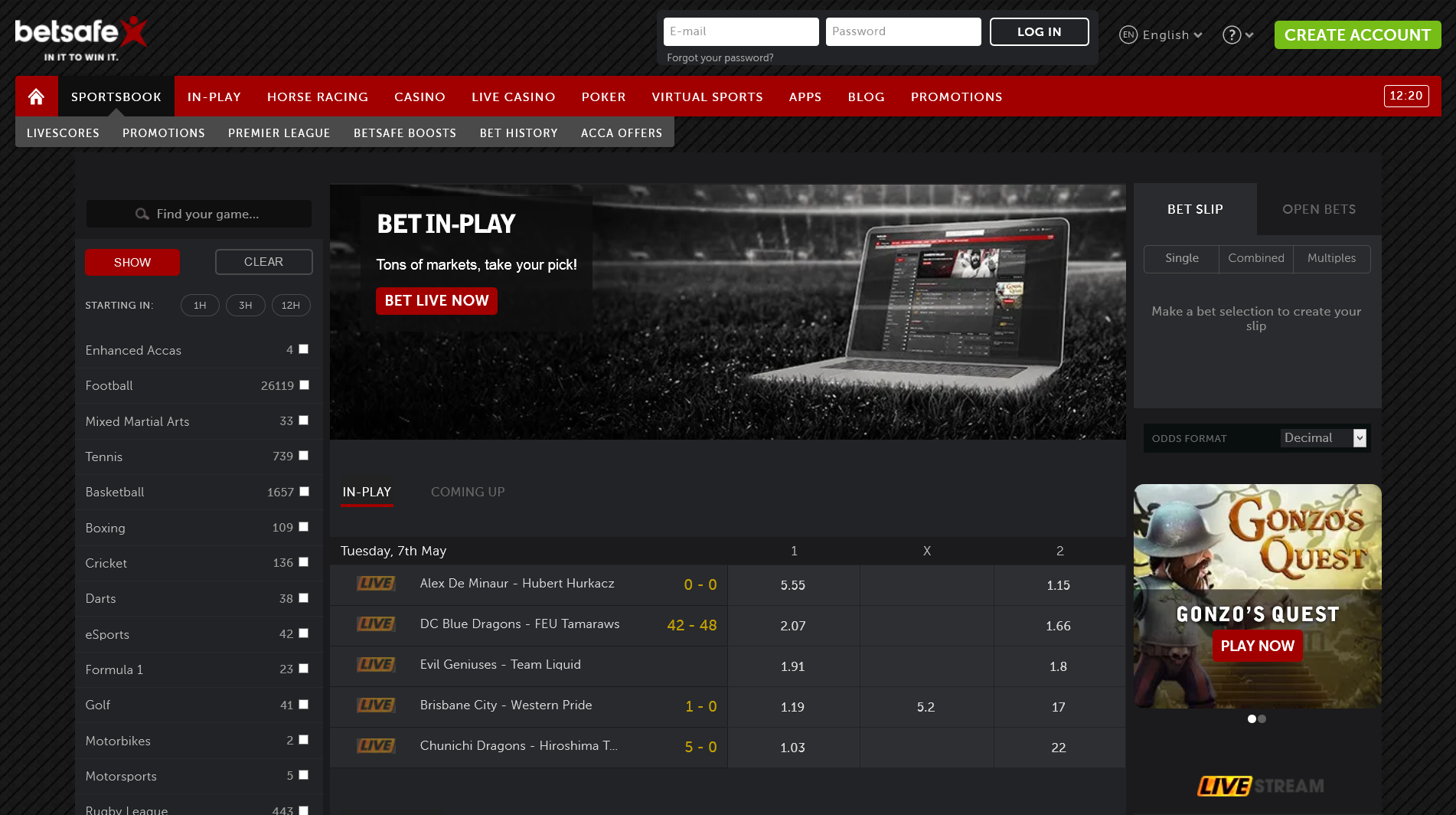
Task: Click Forgot your password link
Action: pos(720,57)
